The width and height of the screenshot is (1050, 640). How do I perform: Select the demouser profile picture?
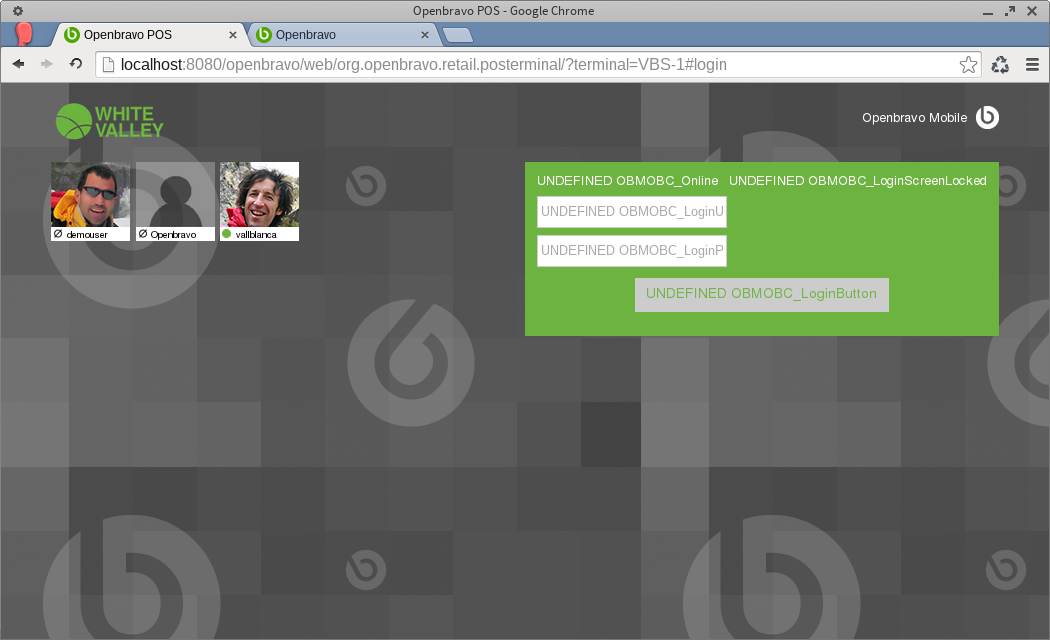[x=90, y=195]
